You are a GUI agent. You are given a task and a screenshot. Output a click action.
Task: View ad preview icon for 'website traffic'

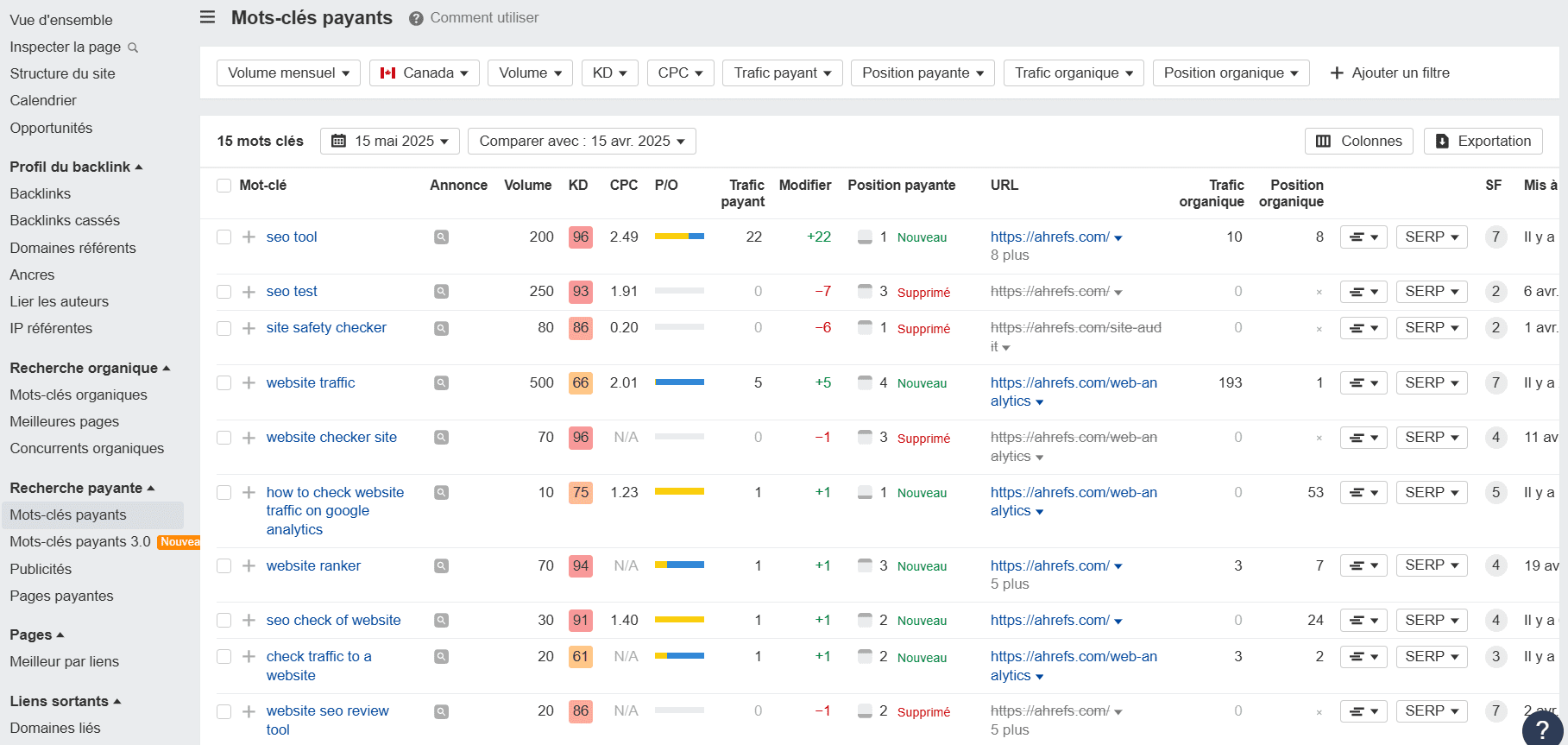point(441,382)
